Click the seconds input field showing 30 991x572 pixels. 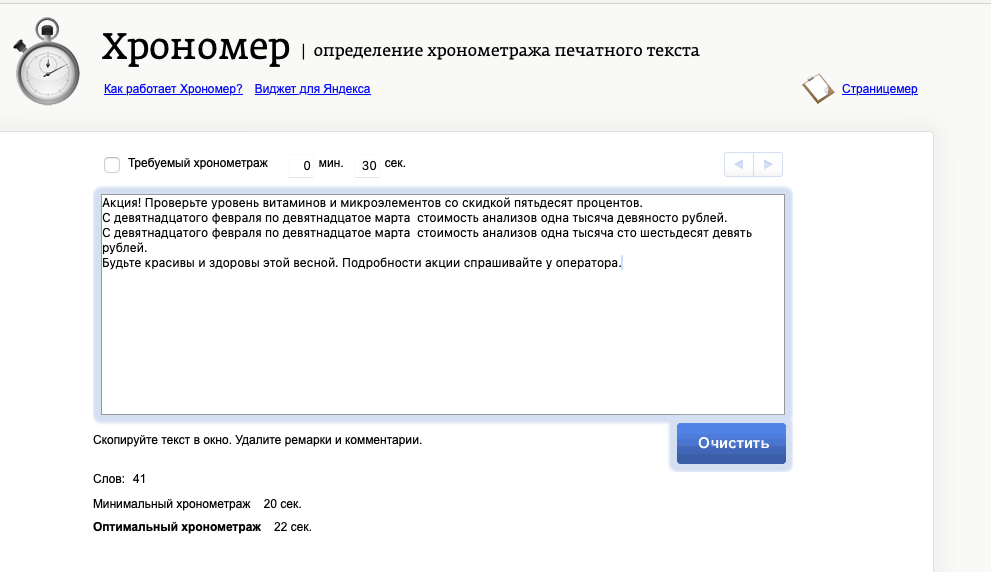click(367, 165)
